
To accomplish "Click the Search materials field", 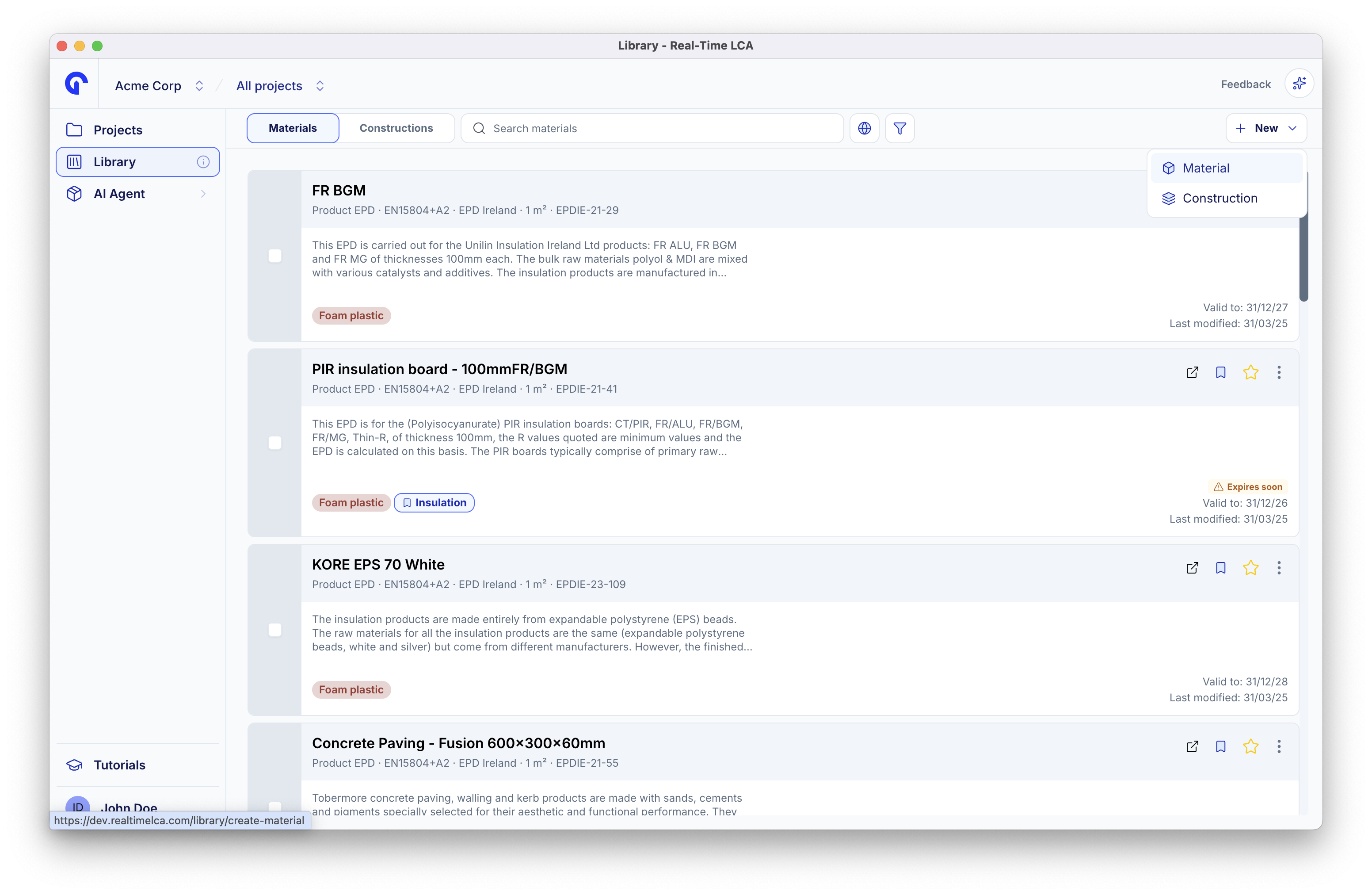I will (652, 129).
